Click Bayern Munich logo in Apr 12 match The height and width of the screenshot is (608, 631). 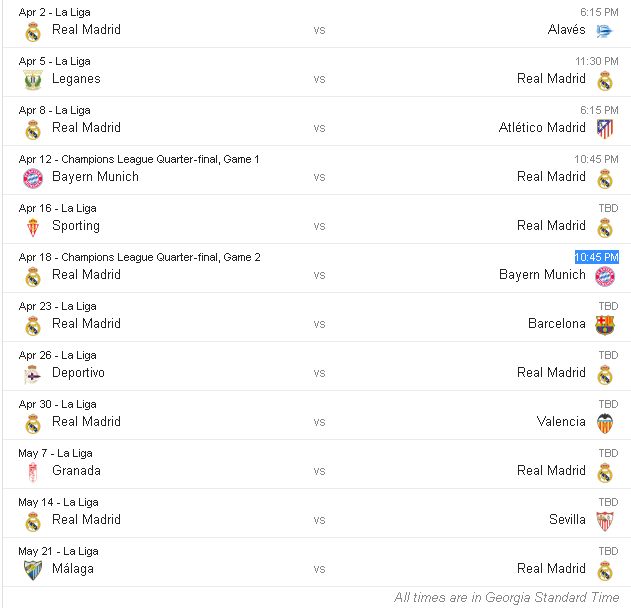33,178
